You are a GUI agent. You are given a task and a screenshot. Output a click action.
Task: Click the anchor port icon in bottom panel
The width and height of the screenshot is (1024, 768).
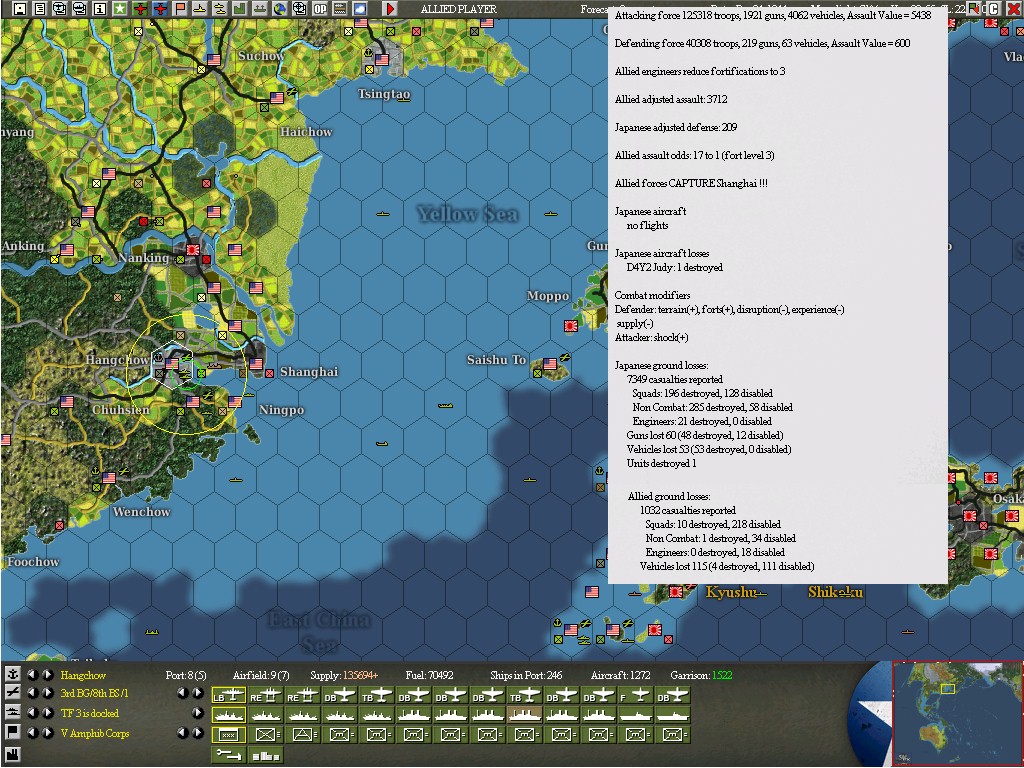pos(12,674)
